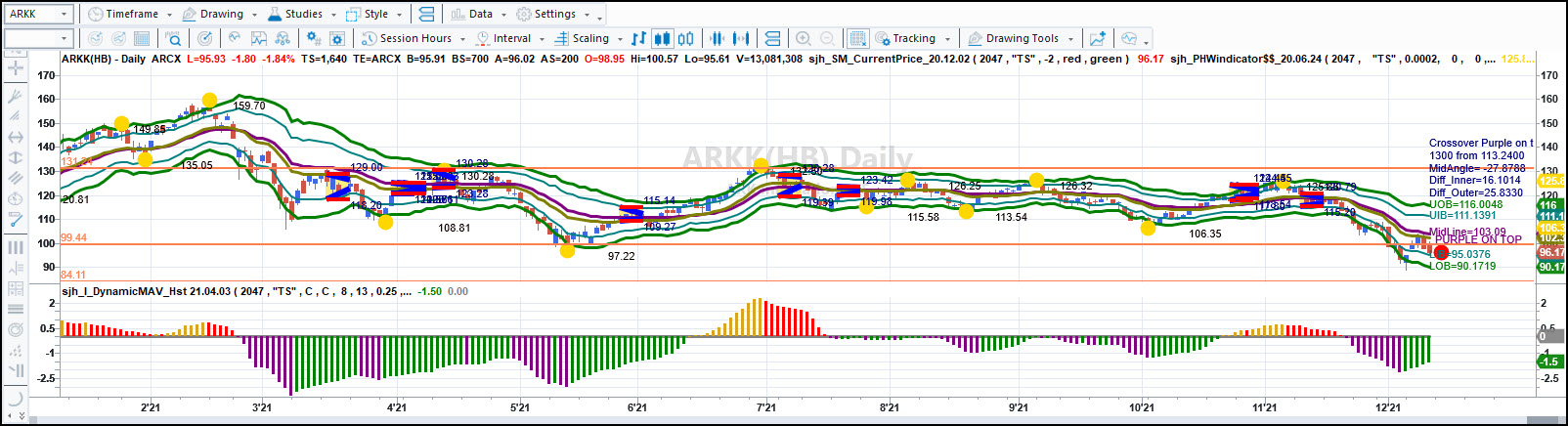
Task: Open the Session Hours dropdown
Action: (x=414, y=38)
